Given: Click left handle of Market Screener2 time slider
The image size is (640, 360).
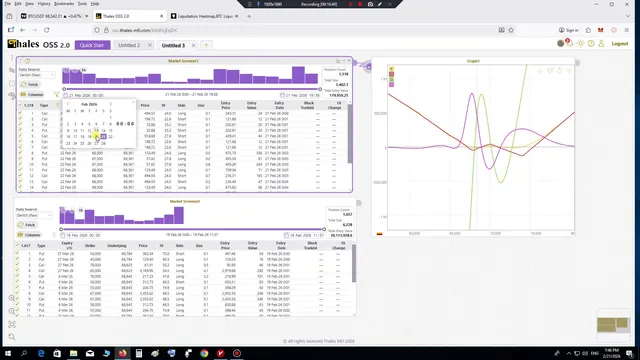Looking at the screenshot, I should (x=61, y=229).
